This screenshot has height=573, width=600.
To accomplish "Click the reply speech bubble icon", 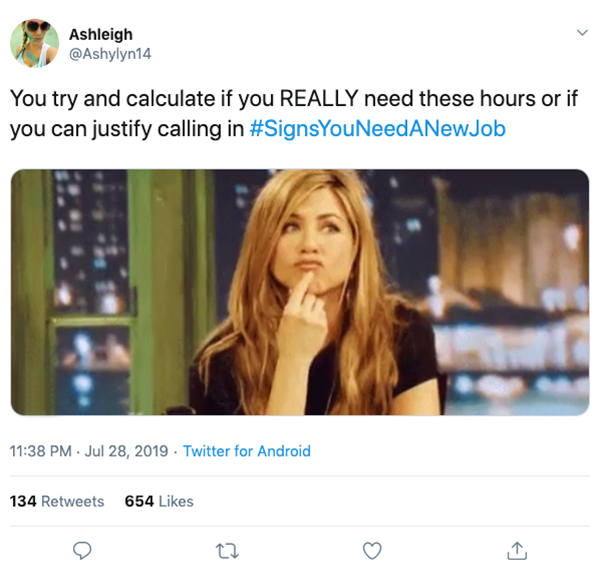I will pyautogui.click(x=84, y=550).
